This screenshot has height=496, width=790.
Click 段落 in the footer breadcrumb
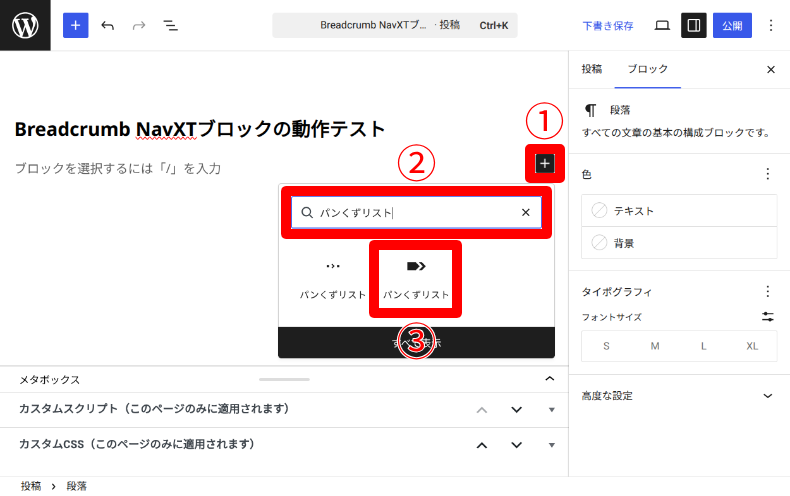click(x=77, y=486)
